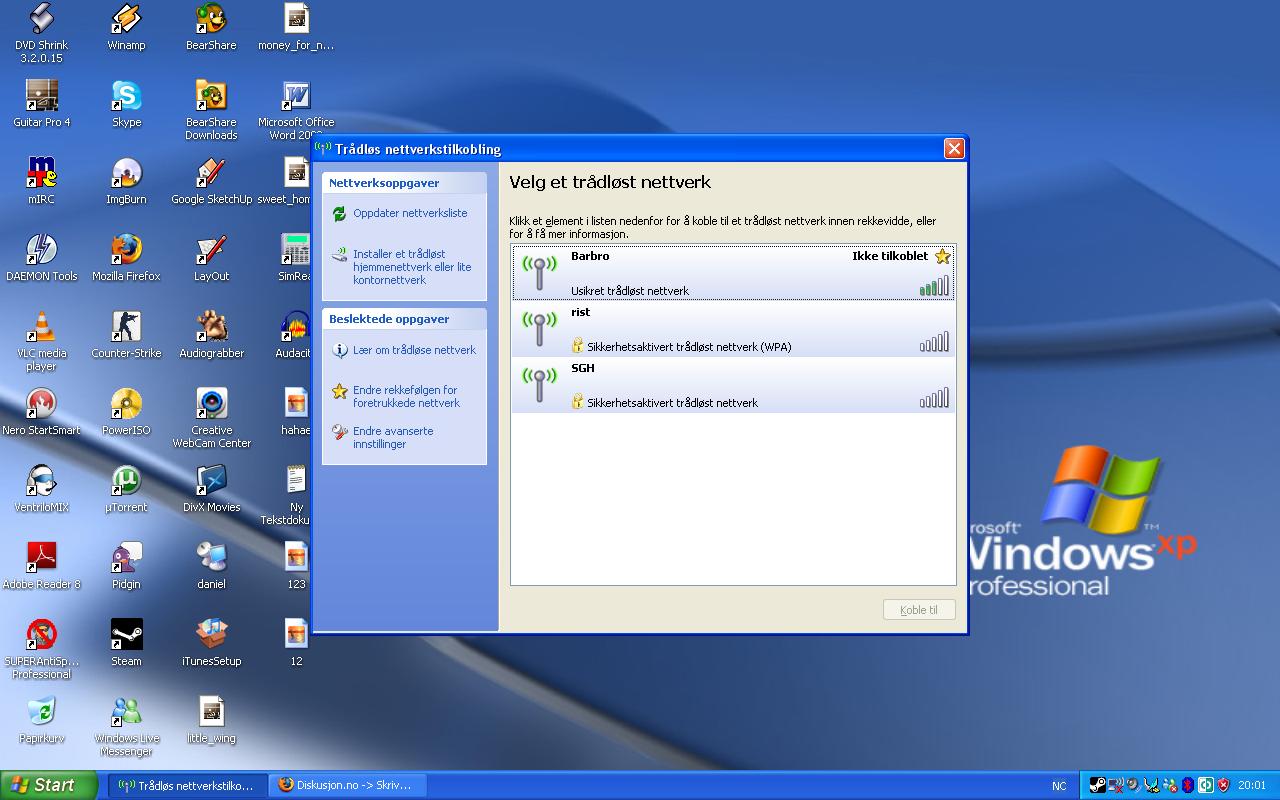Open the Start menu

(49, 785)
